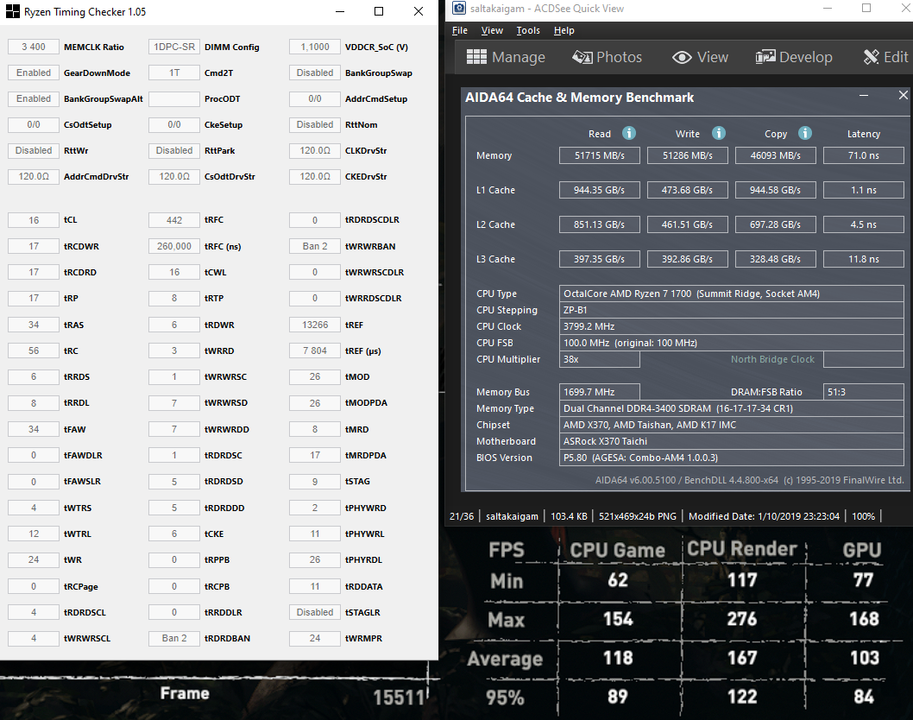913x720 pixels.
Task: Open the View menu in ACDSee menu bar
Action: (492, 30)
